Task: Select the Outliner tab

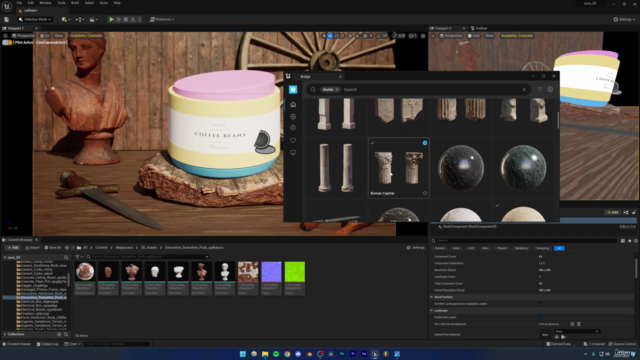Action: click(x=479, y=28)
